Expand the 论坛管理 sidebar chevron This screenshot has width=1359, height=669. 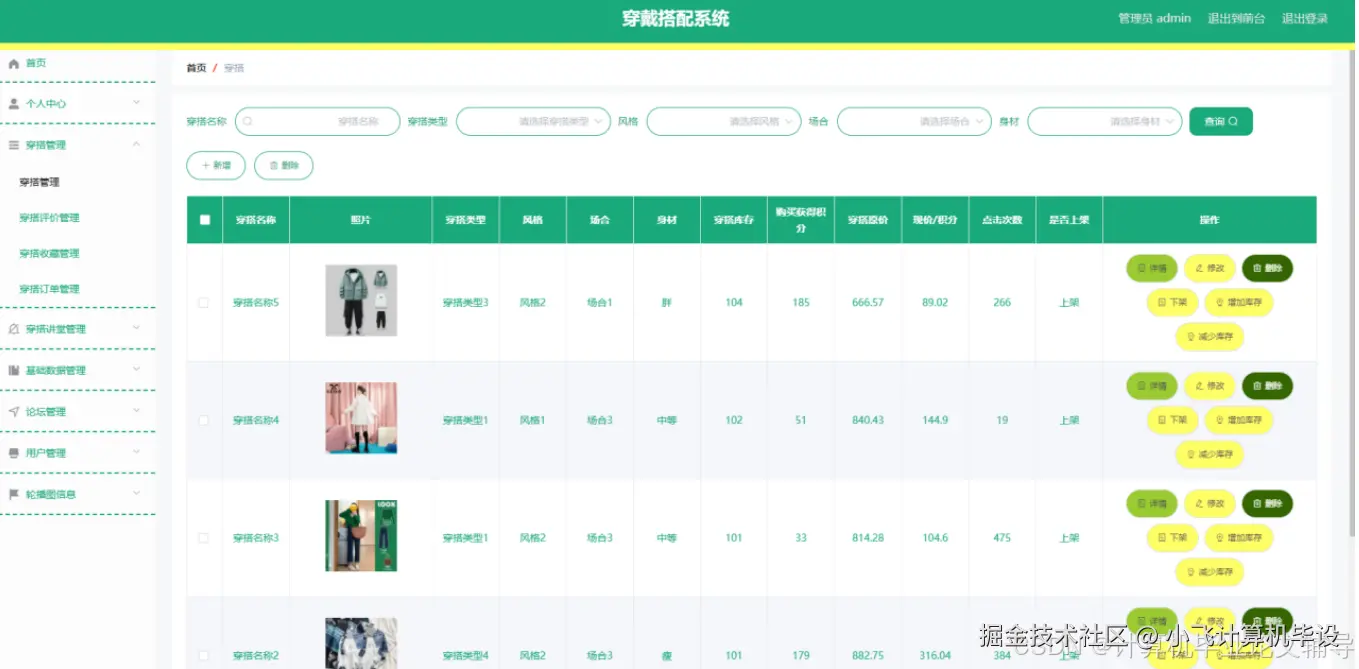point(137,411)
